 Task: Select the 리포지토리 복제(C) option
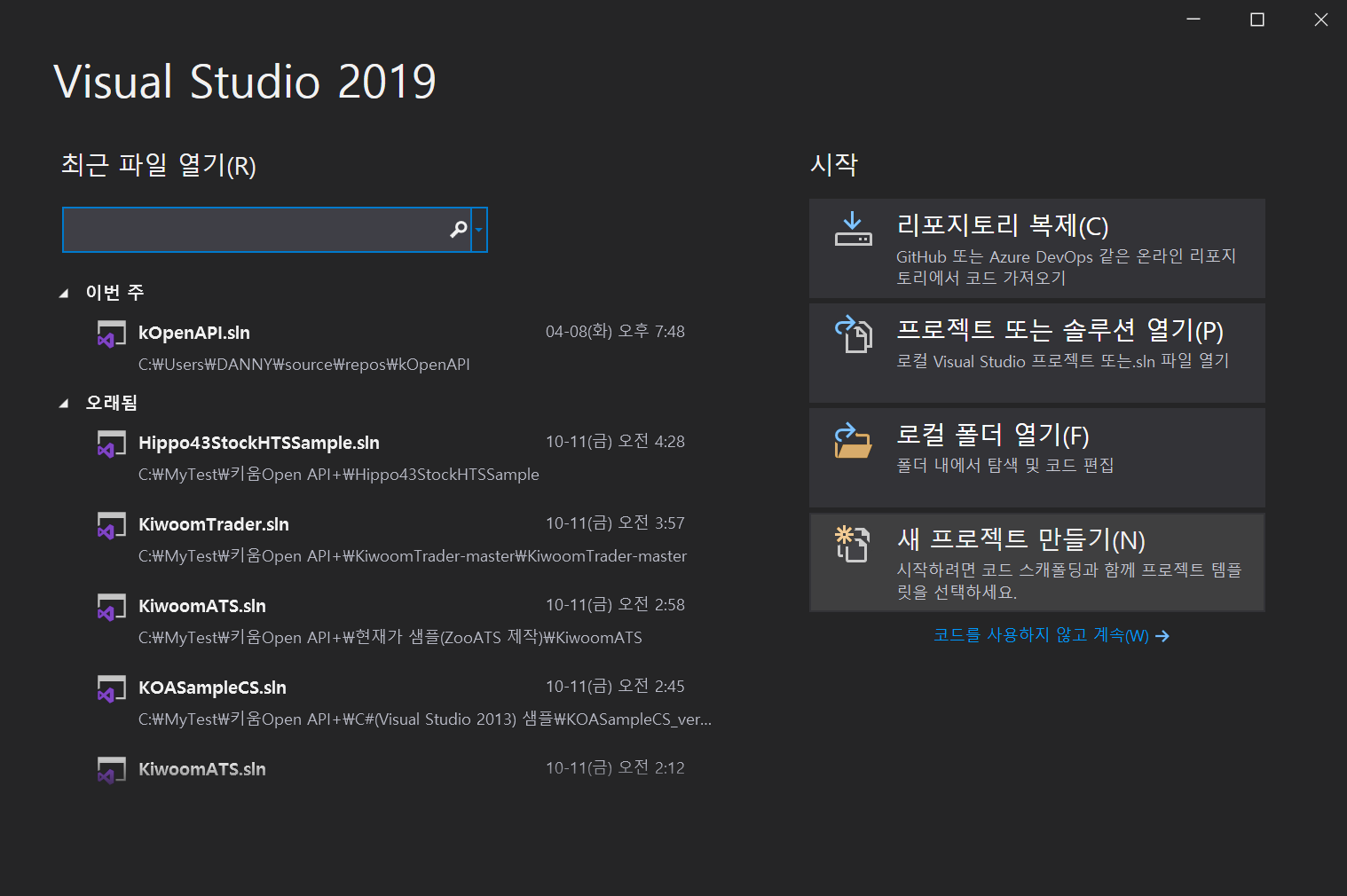click(1036, 248)
